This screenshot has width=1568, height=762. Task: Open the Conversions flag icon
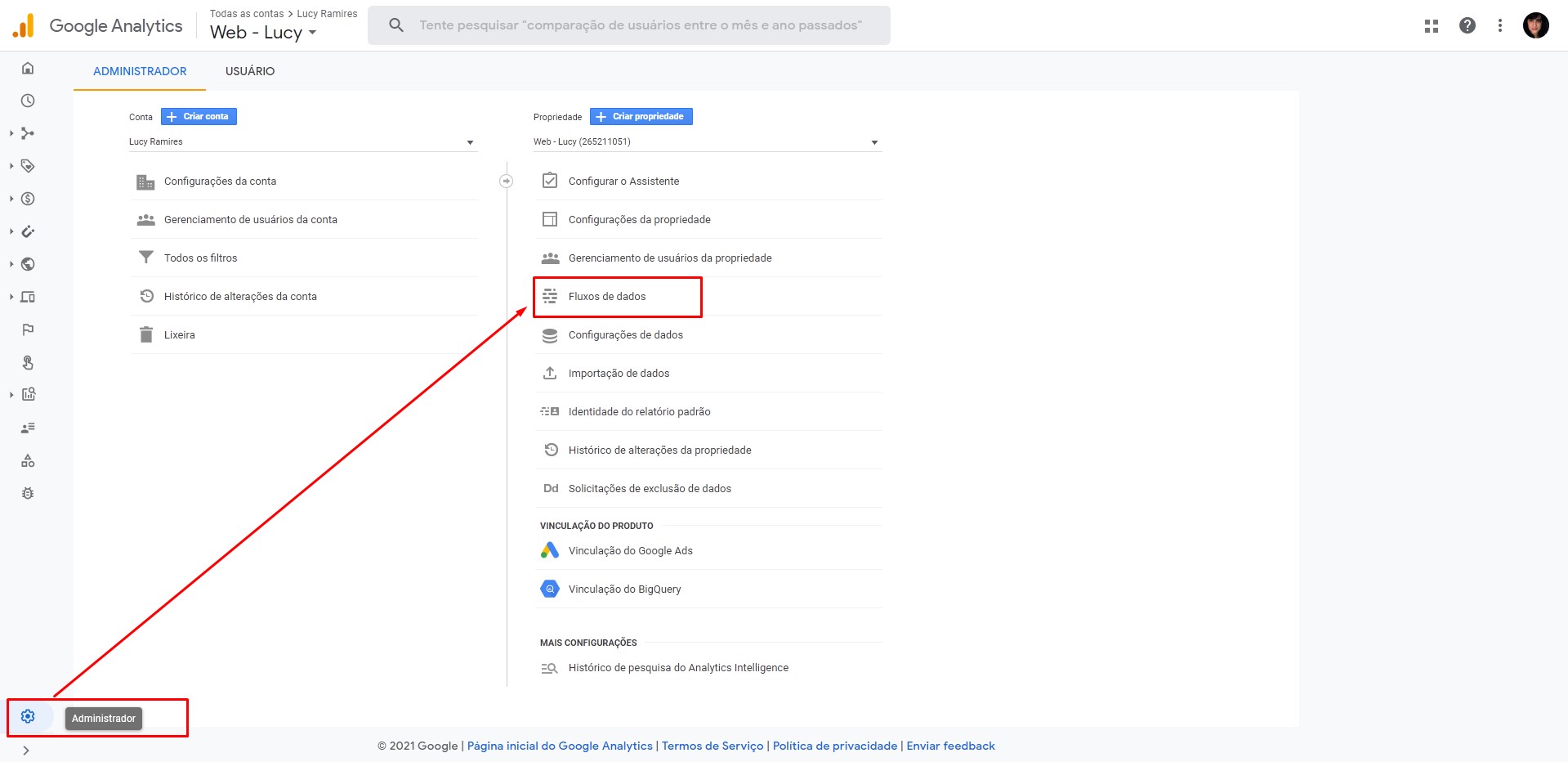click(28, 329)
